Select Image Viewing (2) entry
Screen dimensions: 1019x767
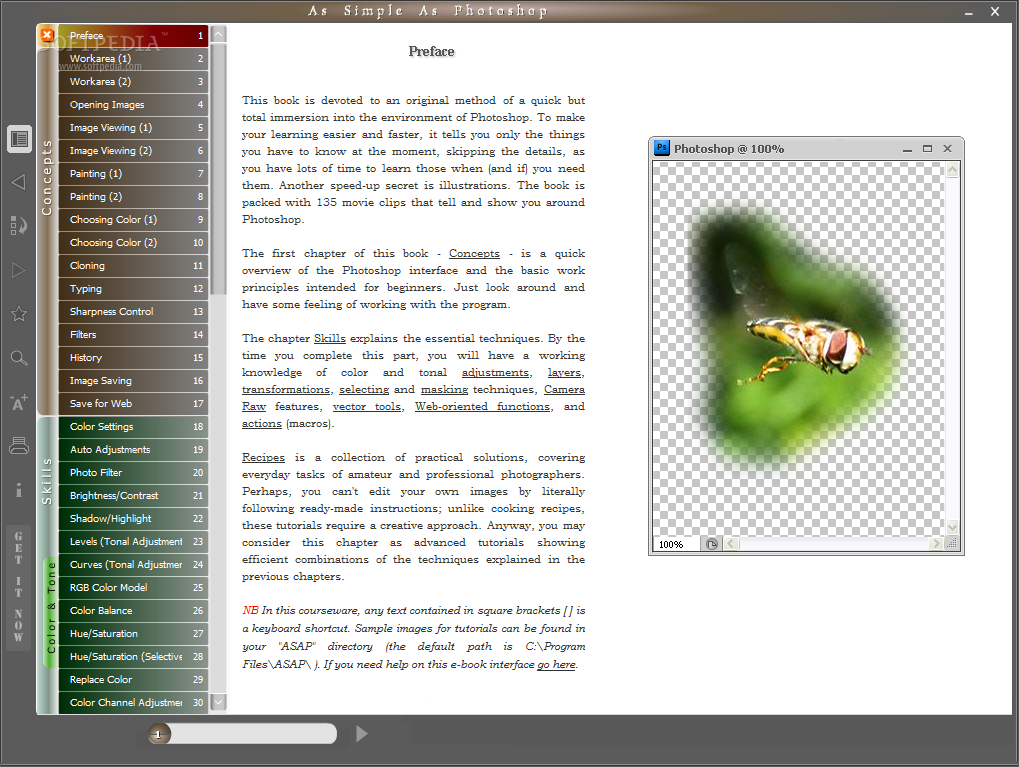click(x=133, y=151)
